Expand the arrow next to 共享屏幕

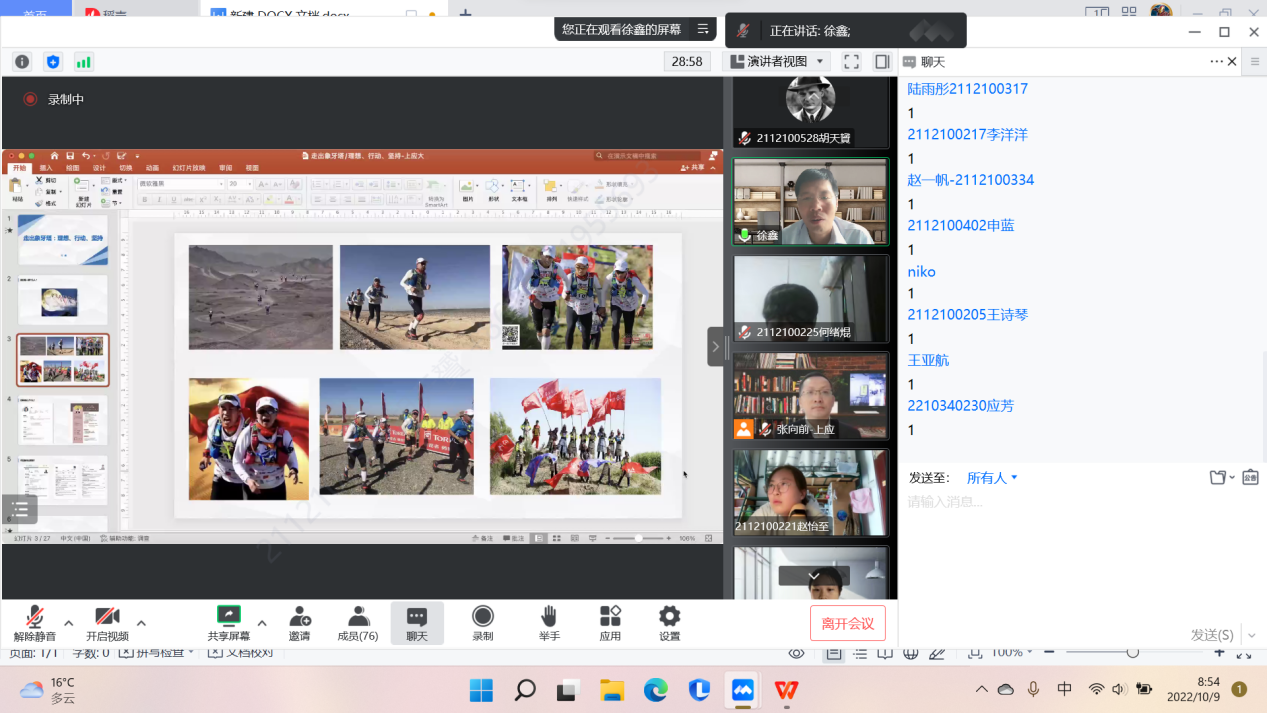tap(262, 623)
